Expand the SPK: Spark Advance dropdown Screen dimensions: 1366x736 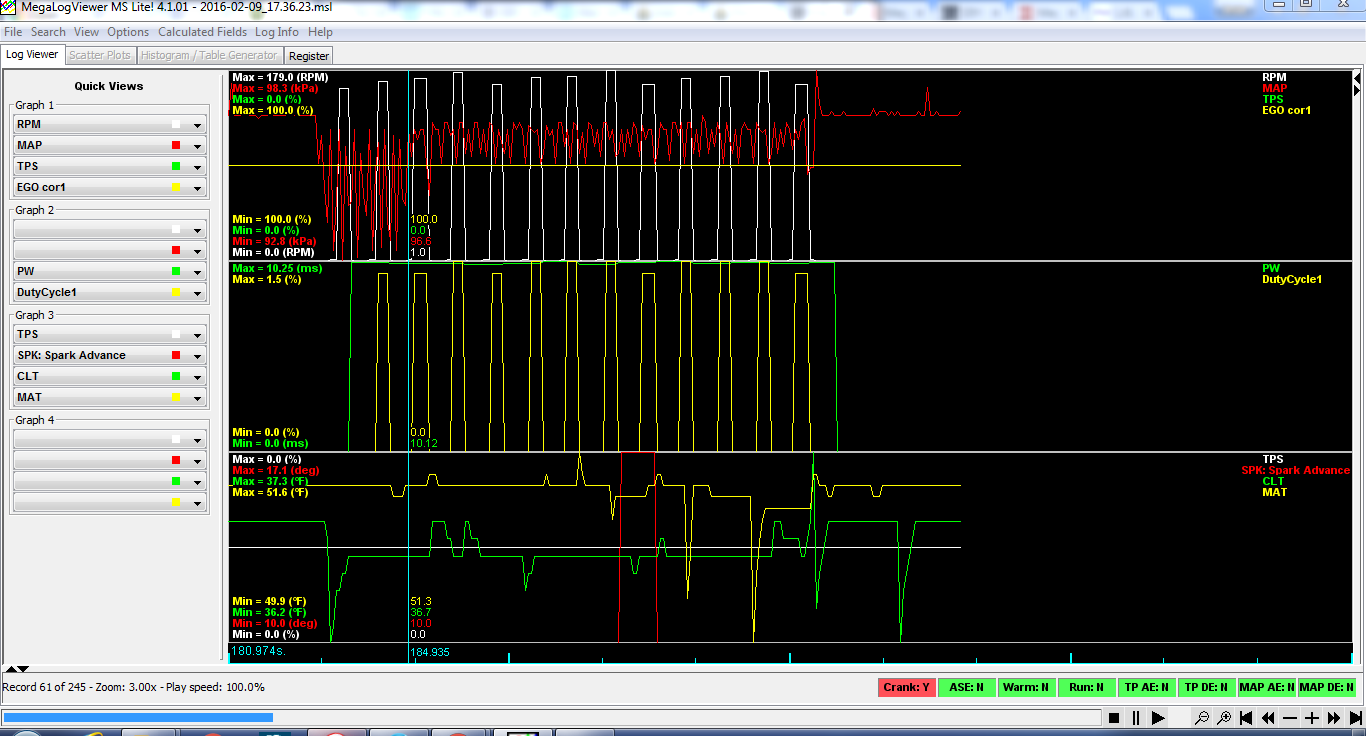(x=198, y=356)
